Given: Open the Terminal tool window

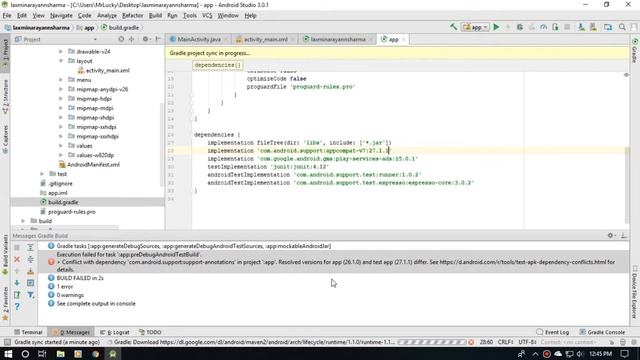Looking at the screenshot, I should point(28,332).
